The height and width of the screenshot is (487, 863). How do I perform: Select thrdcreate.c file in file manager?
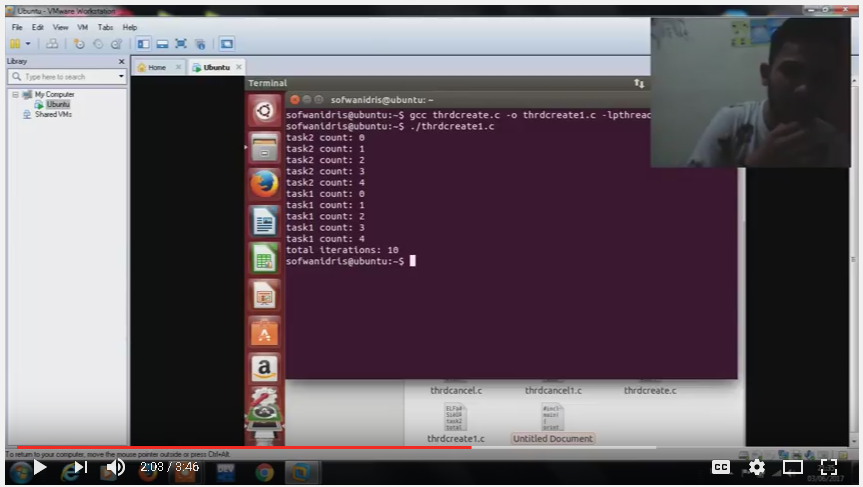pos(650,390)
